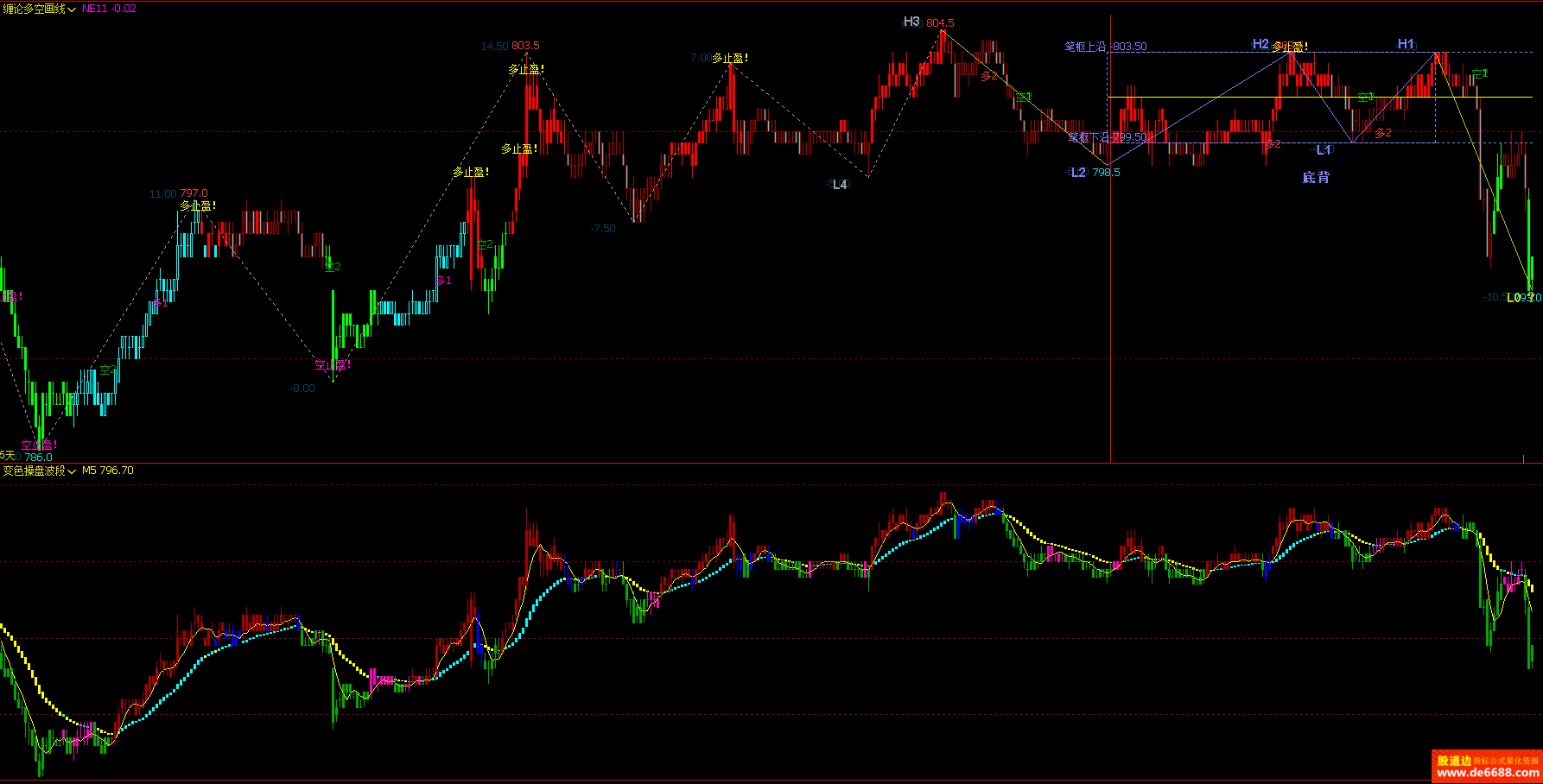1543x784 pixels.
Task: Click the 笔枢下沿 799.50 level label
Action: 1108,137
